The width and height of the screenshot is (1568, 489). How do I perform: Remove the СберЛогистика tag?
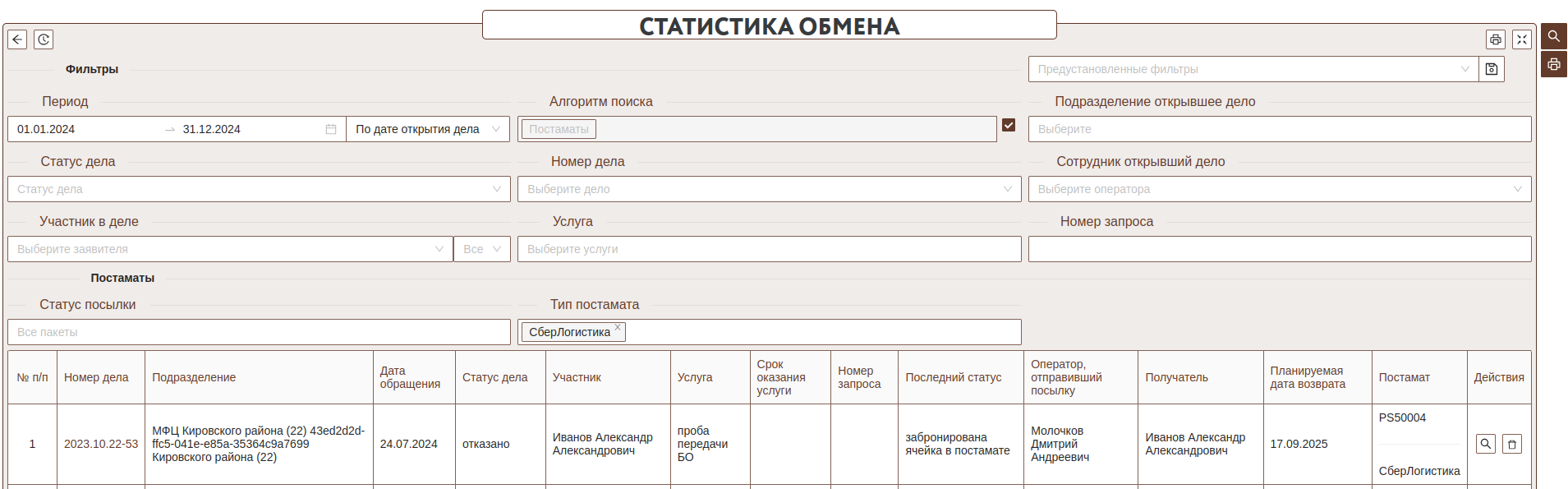point(618,327)
